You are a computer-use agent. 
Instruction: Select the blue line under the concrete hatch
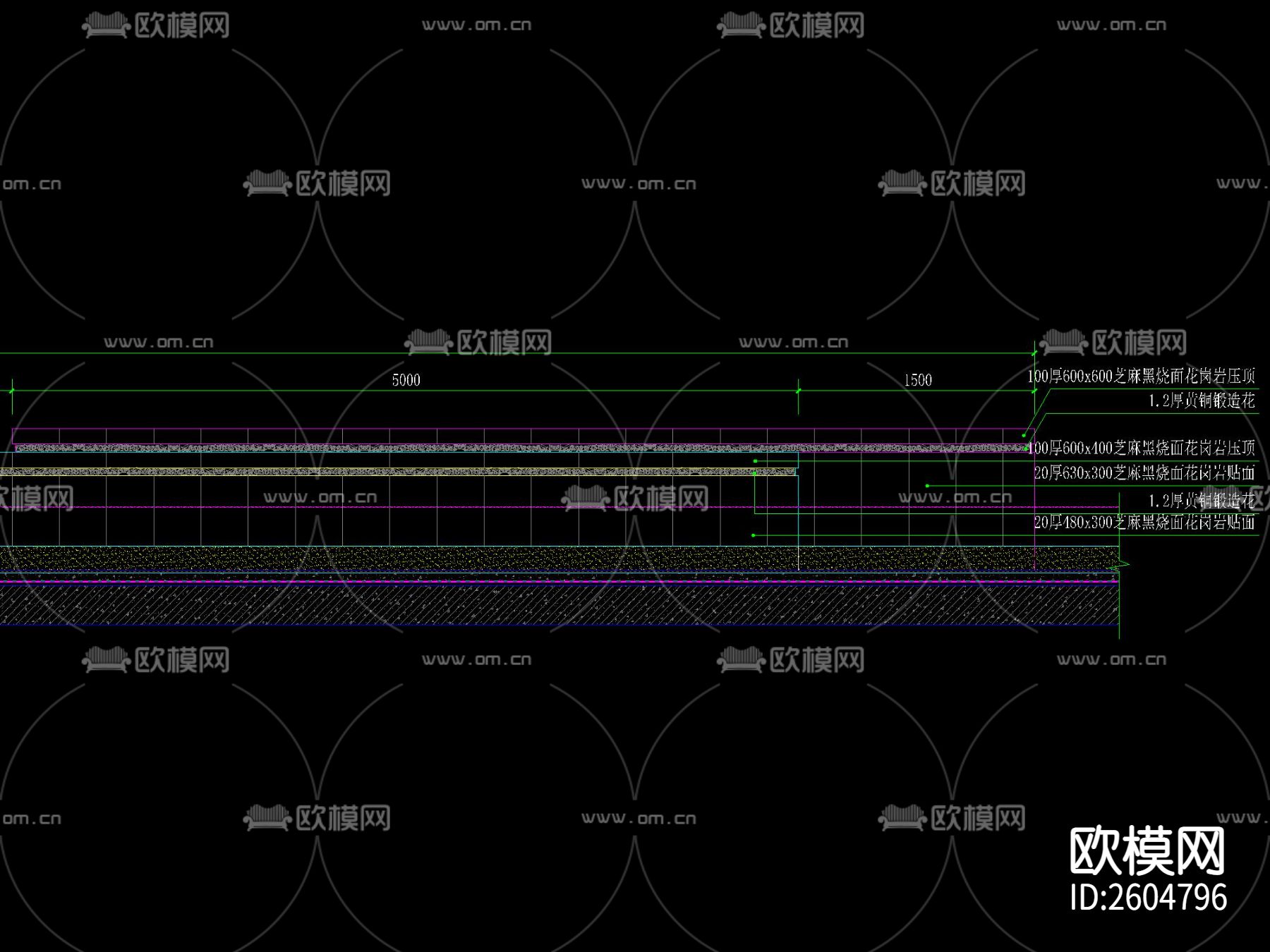(560, 625)
